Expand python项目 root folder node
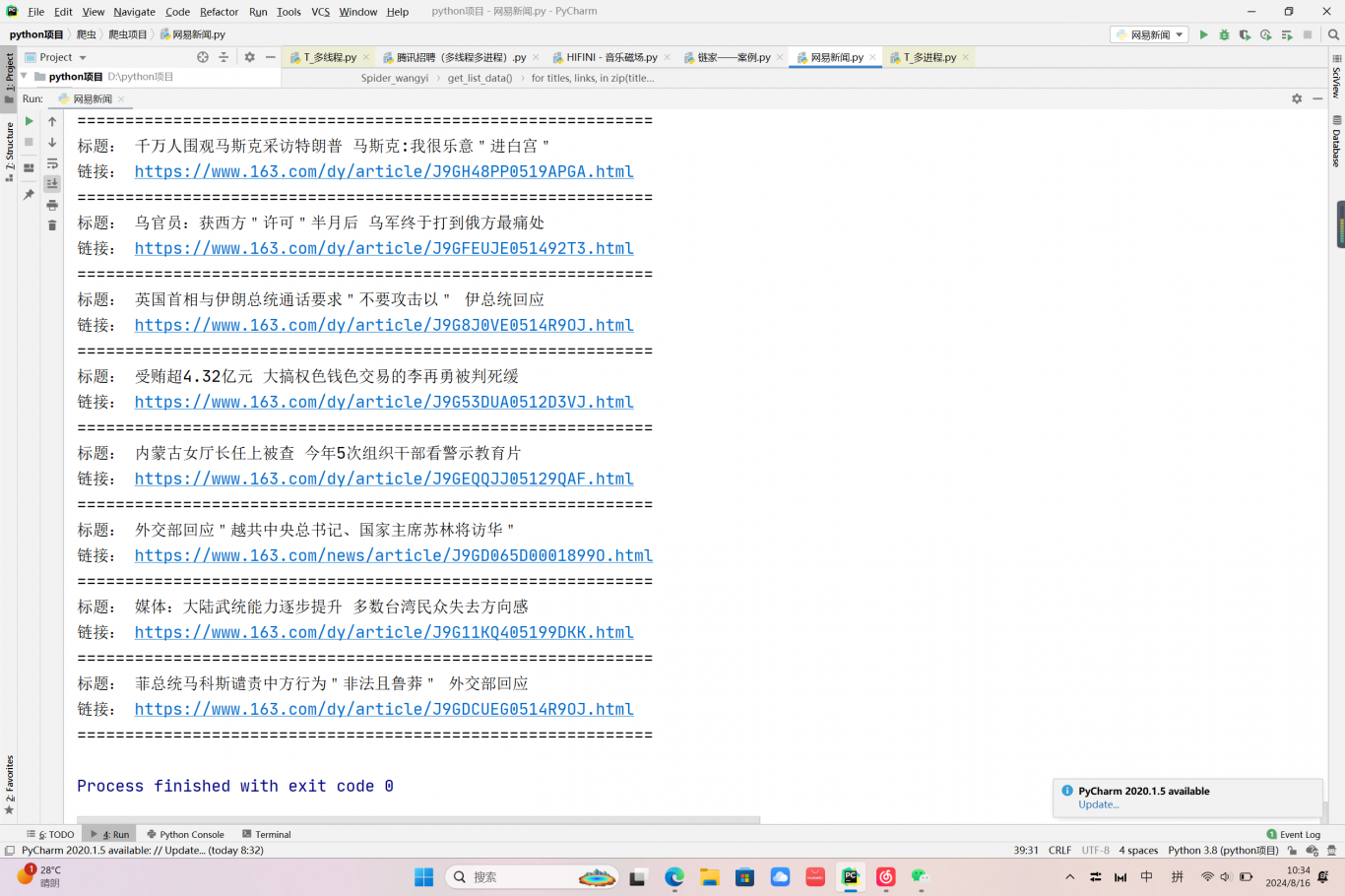The width and height of the screenshot is (1345, 896). [x=24, y=76]
